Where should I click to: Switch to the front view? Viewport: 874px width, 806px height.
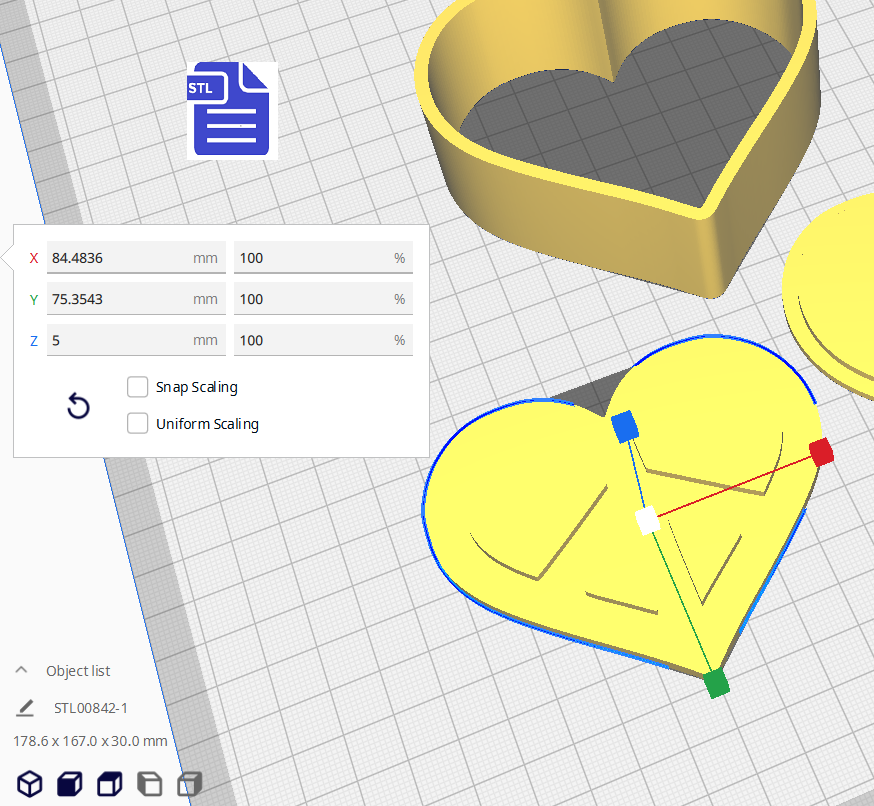[69, 784]
